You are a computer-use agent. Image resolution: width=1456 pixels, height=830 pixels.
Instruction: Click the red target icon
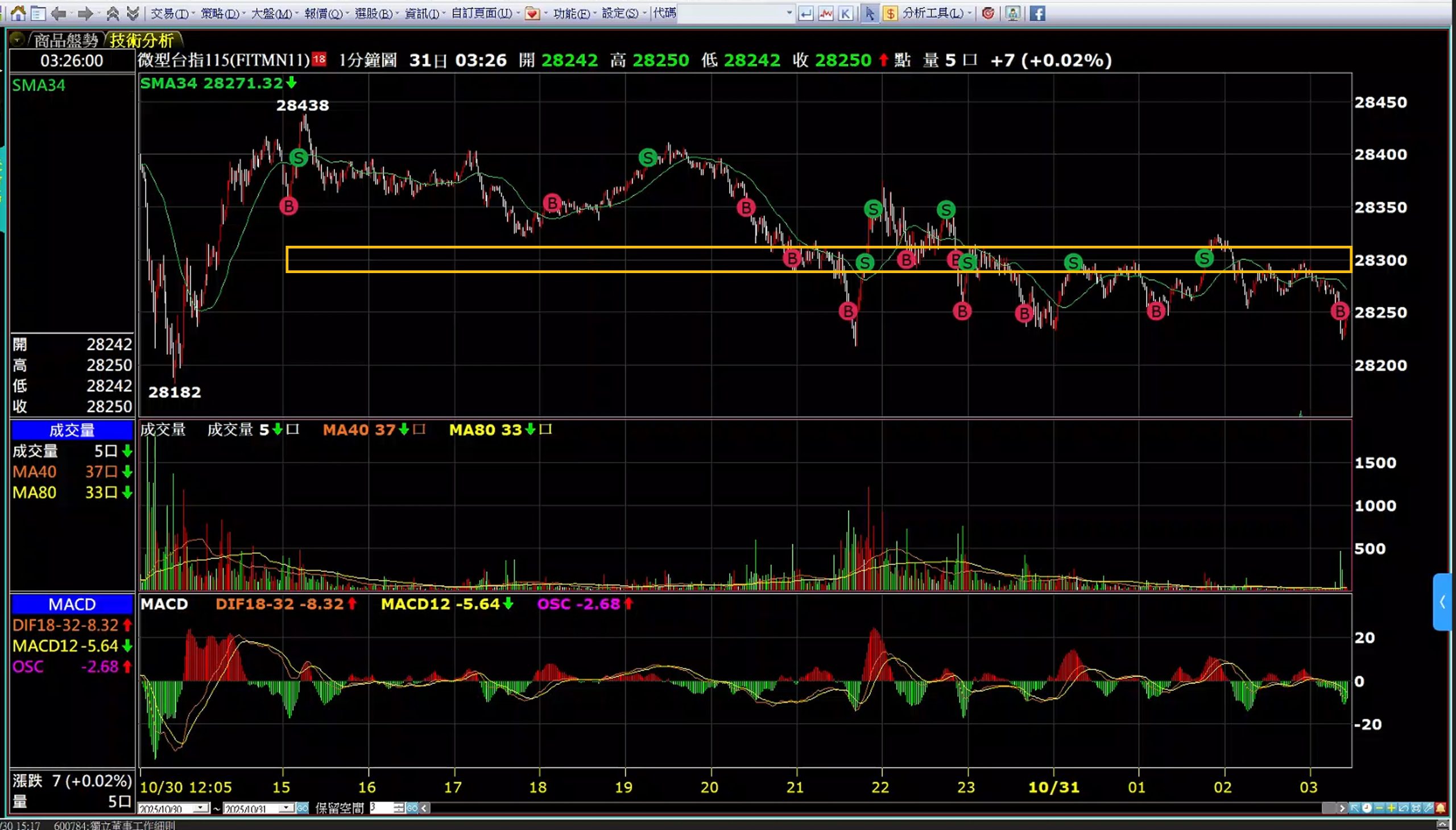coord(988,13)
